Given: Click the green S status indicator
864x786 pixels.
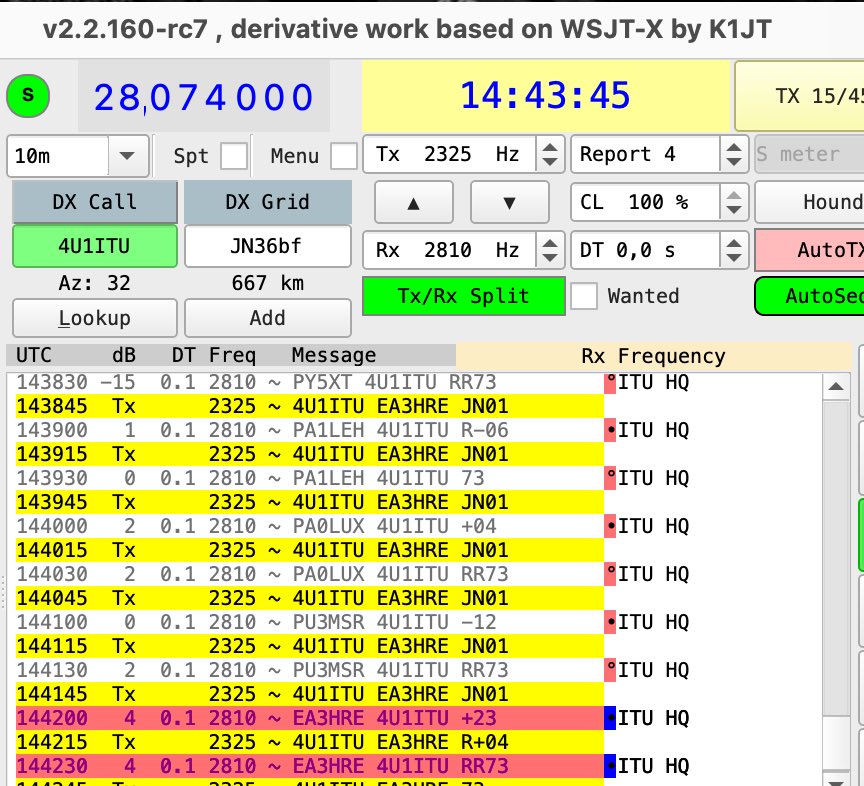Looking at the screenshot, I should [x=29, y=96].
